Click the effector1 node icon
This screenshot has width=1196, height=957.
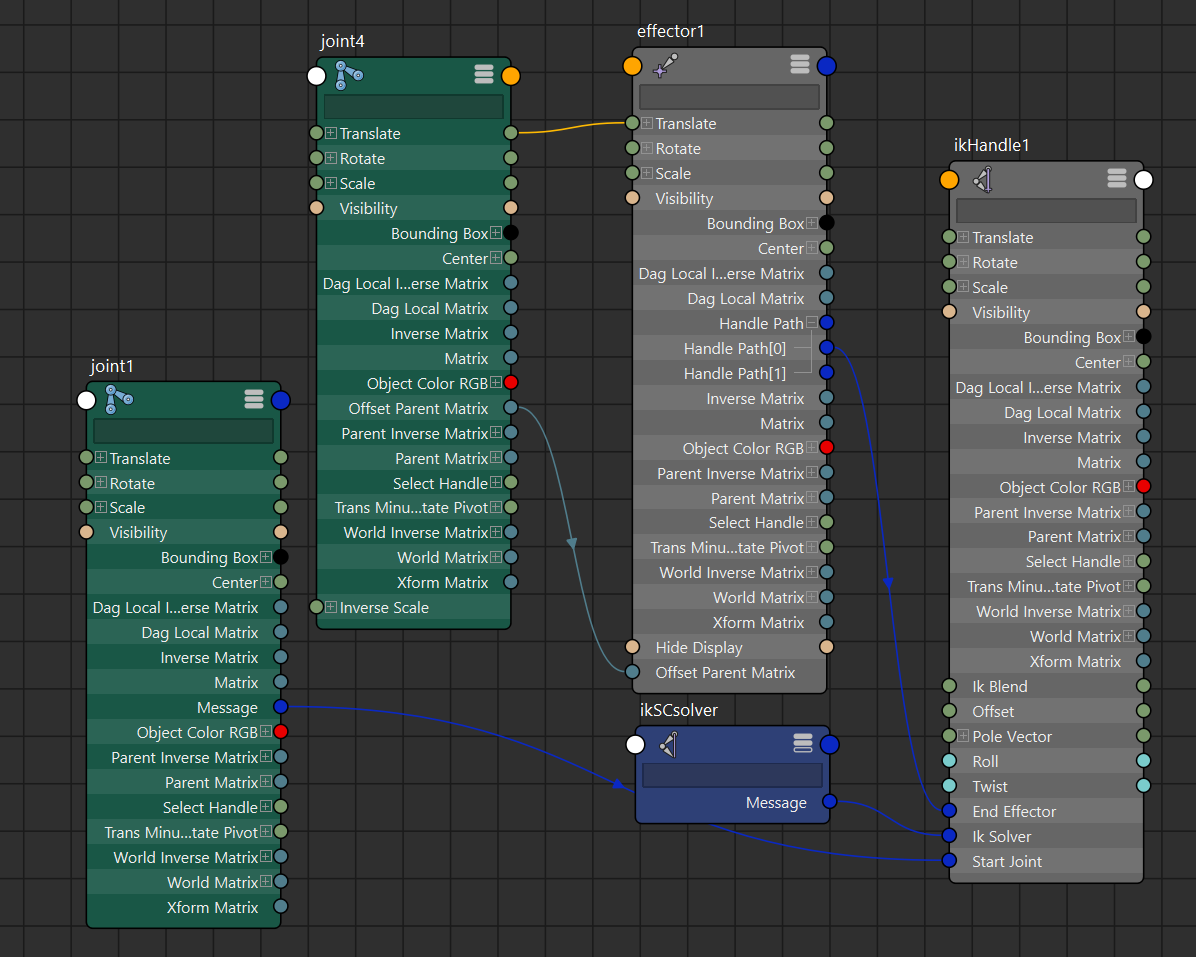pyautogui.click(x=665, y=66)
